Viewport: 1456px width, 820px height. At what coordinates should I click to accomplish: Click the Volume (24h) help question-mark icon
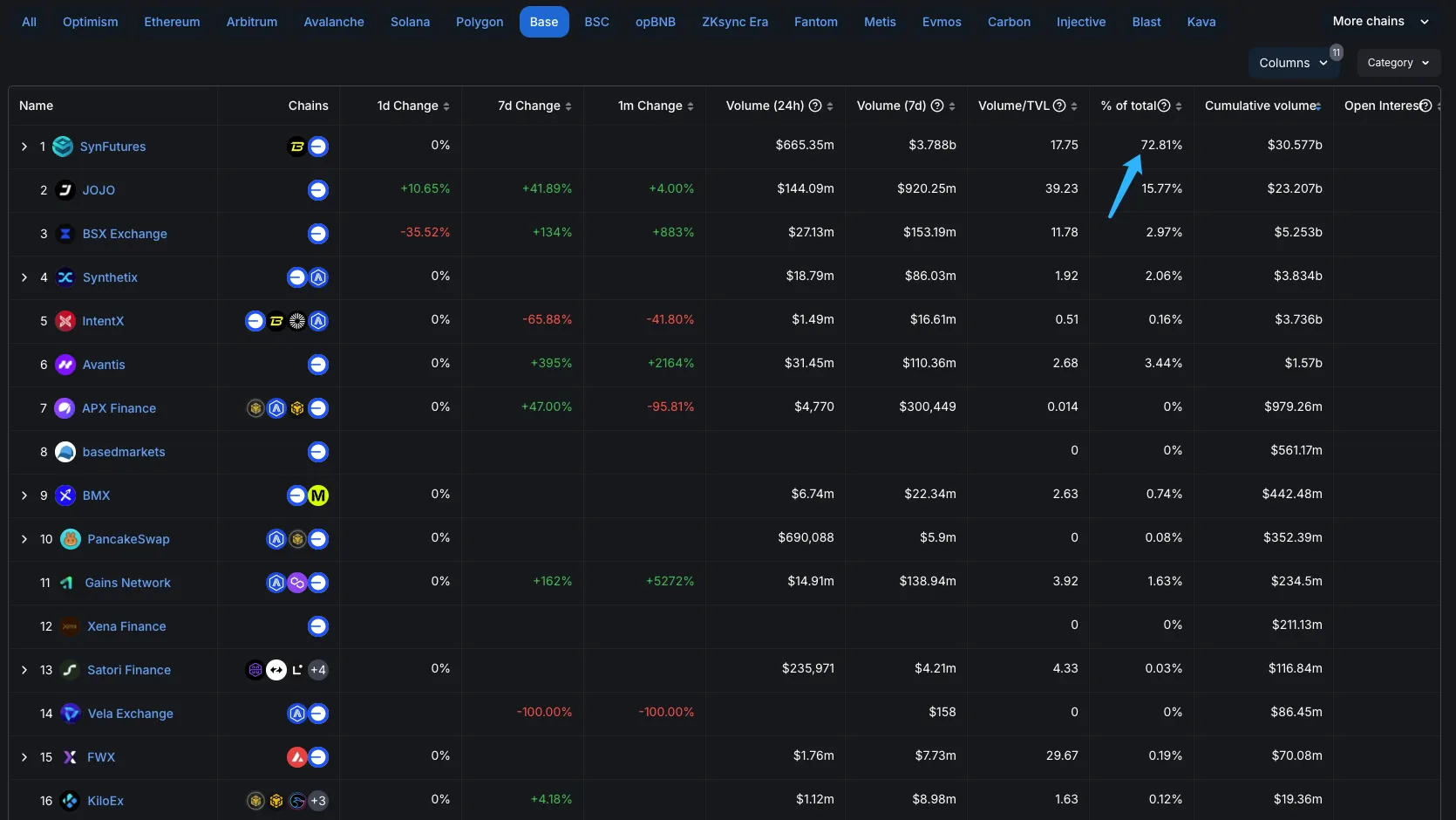(815, 106)
